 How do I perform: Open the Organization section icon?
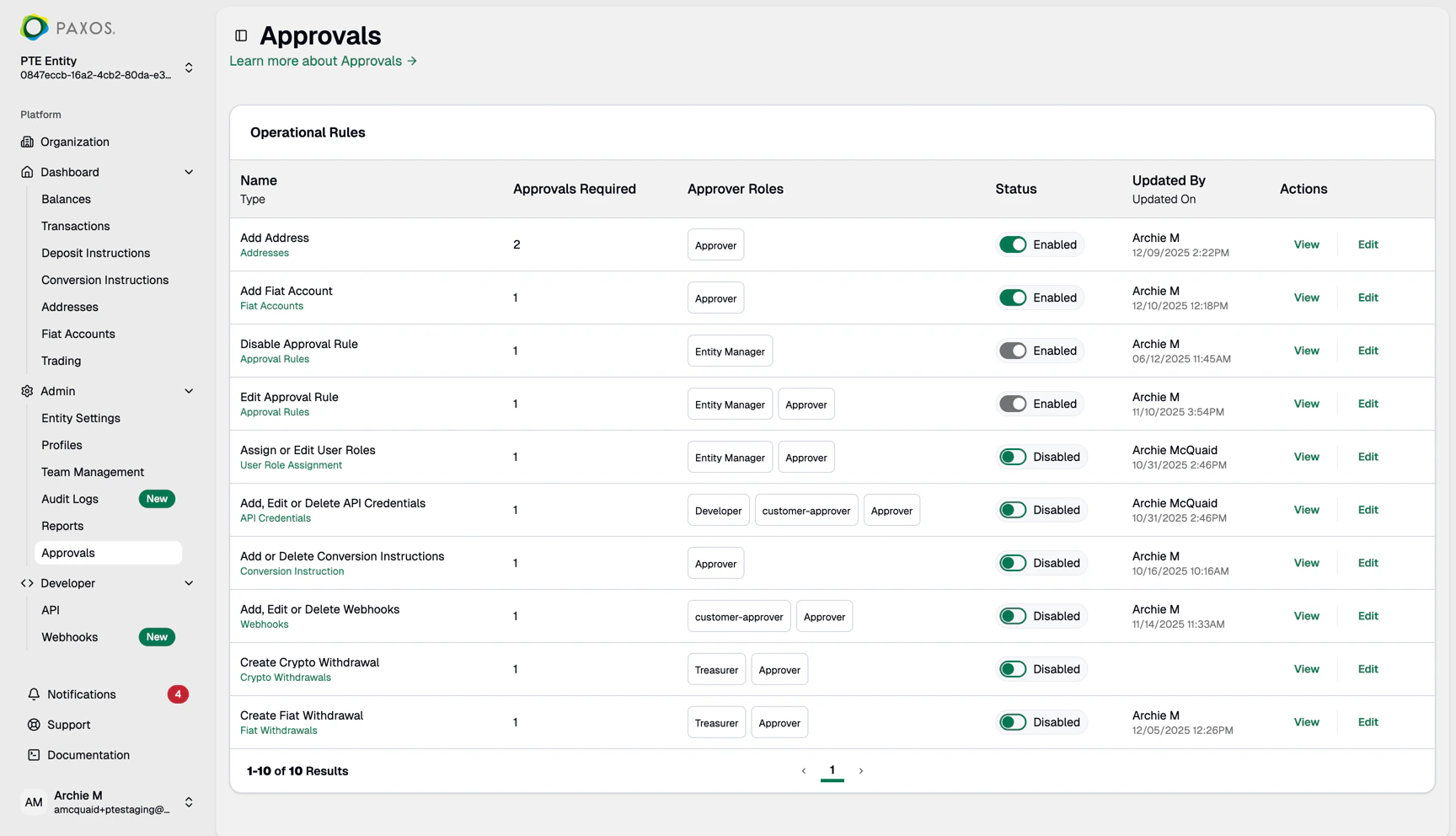[28, 142]
